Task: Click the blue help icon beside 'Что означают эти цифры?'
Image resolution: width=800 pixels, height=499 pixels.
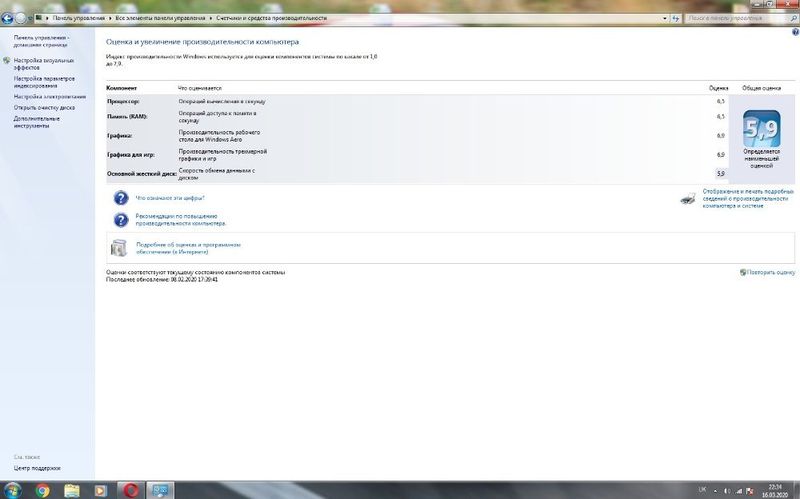Action: click(x=121, y=198)
